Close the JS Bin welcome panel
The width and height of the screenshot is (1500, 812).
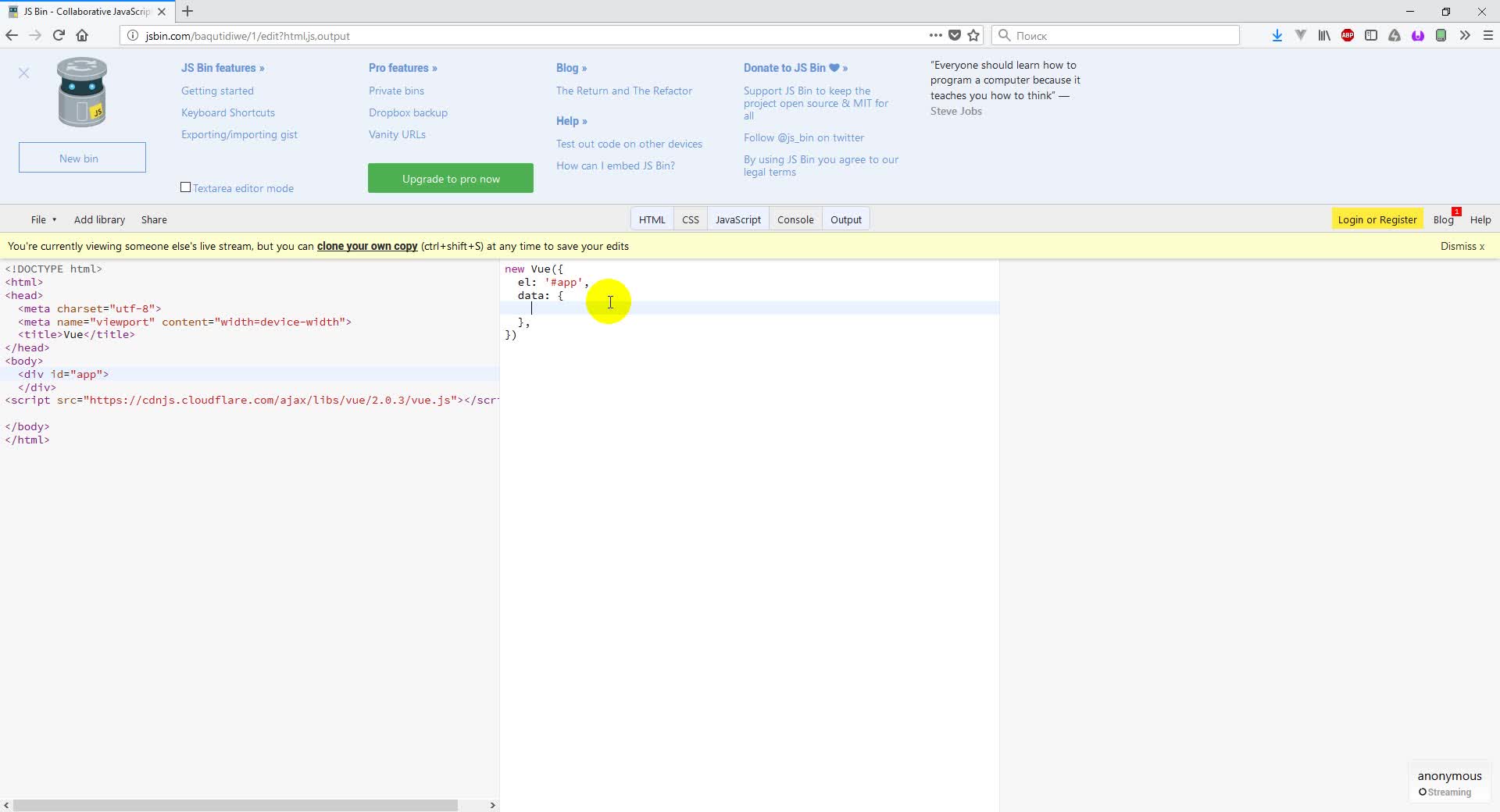pos(24,73)
